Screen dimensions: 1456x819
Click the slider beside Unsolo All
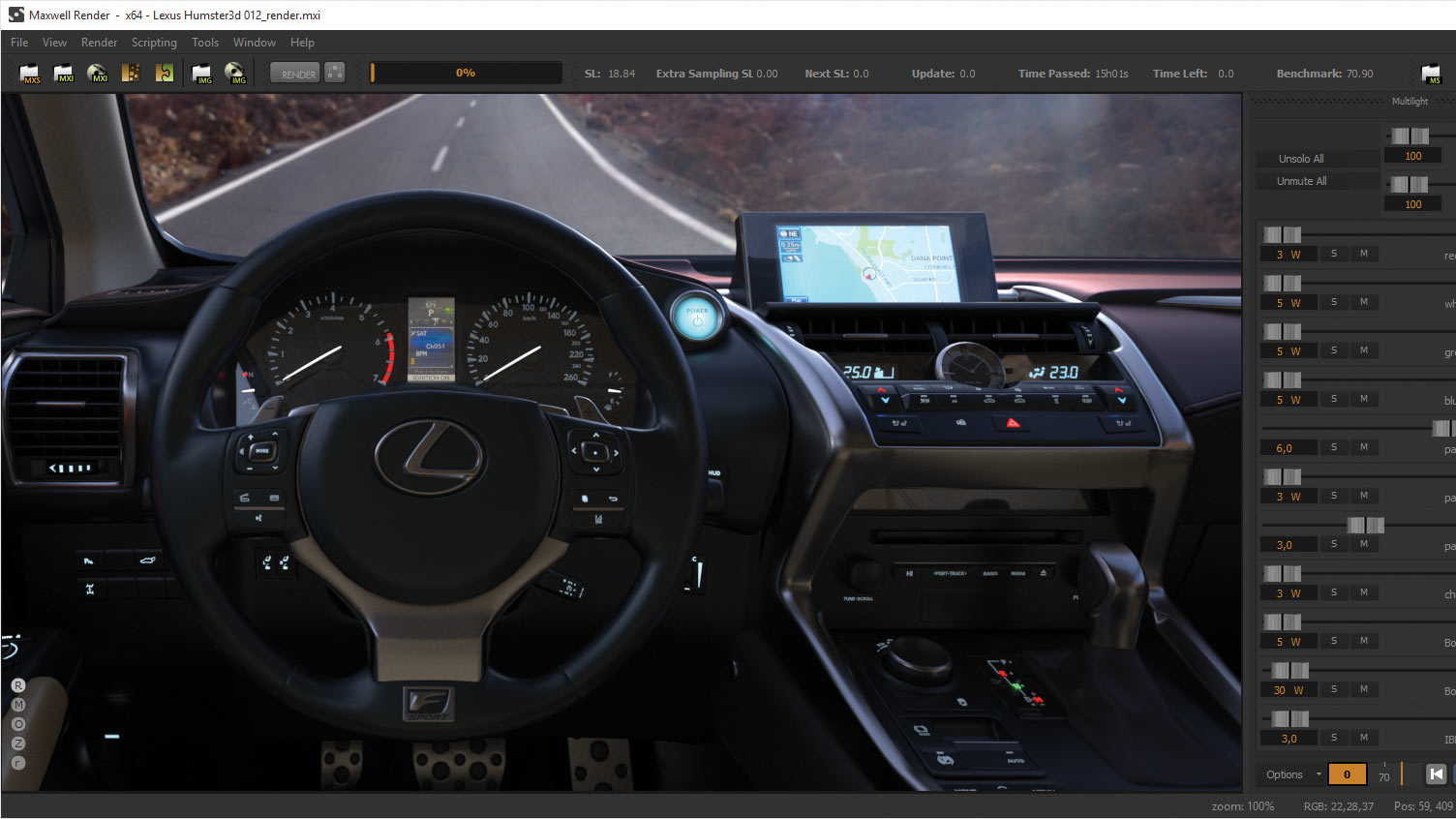(x=1410, y=136)
